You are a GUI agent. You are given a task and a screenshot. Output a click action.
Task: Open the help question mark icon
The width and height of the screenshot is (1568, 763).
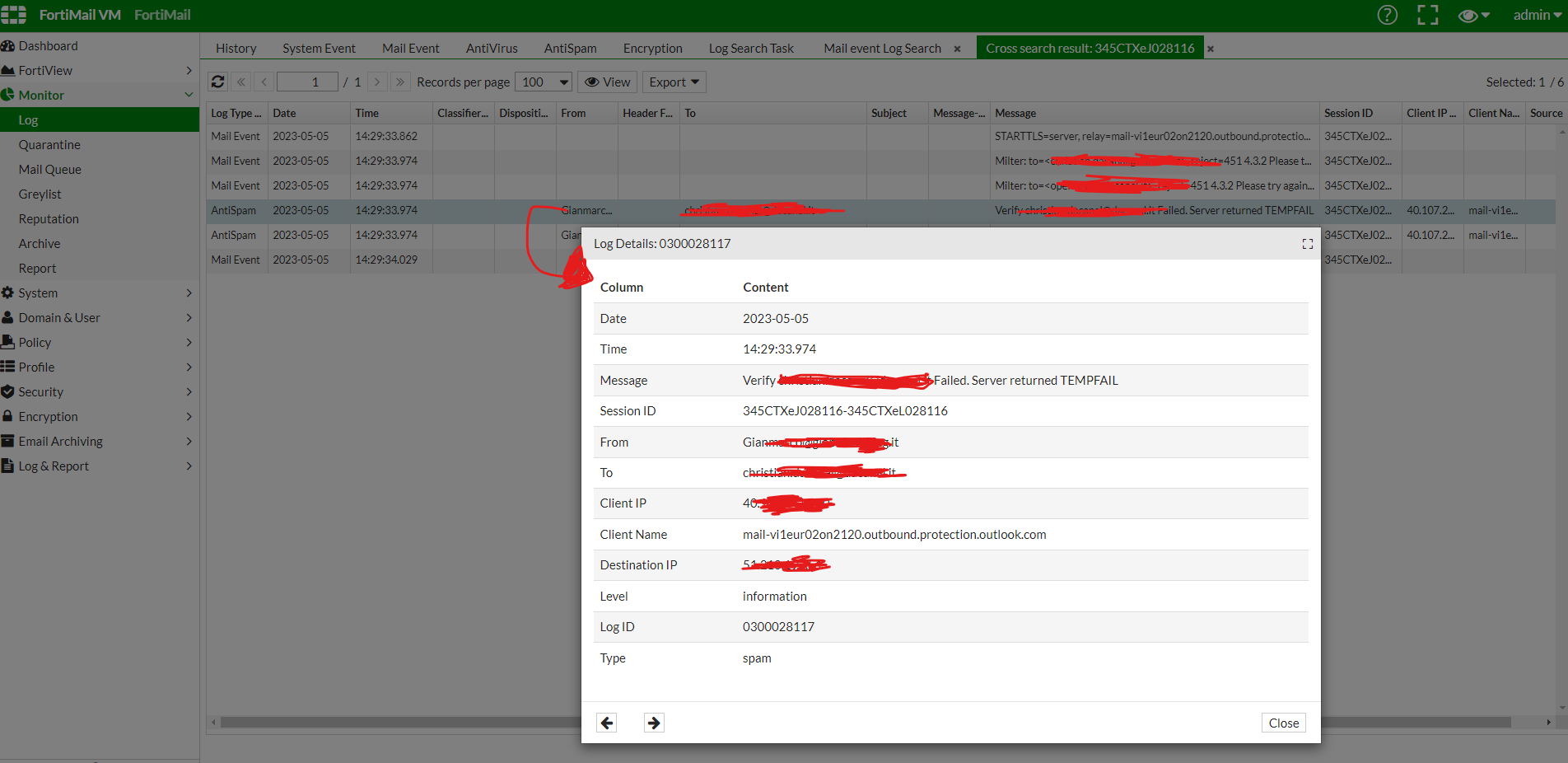(1387, 15)
